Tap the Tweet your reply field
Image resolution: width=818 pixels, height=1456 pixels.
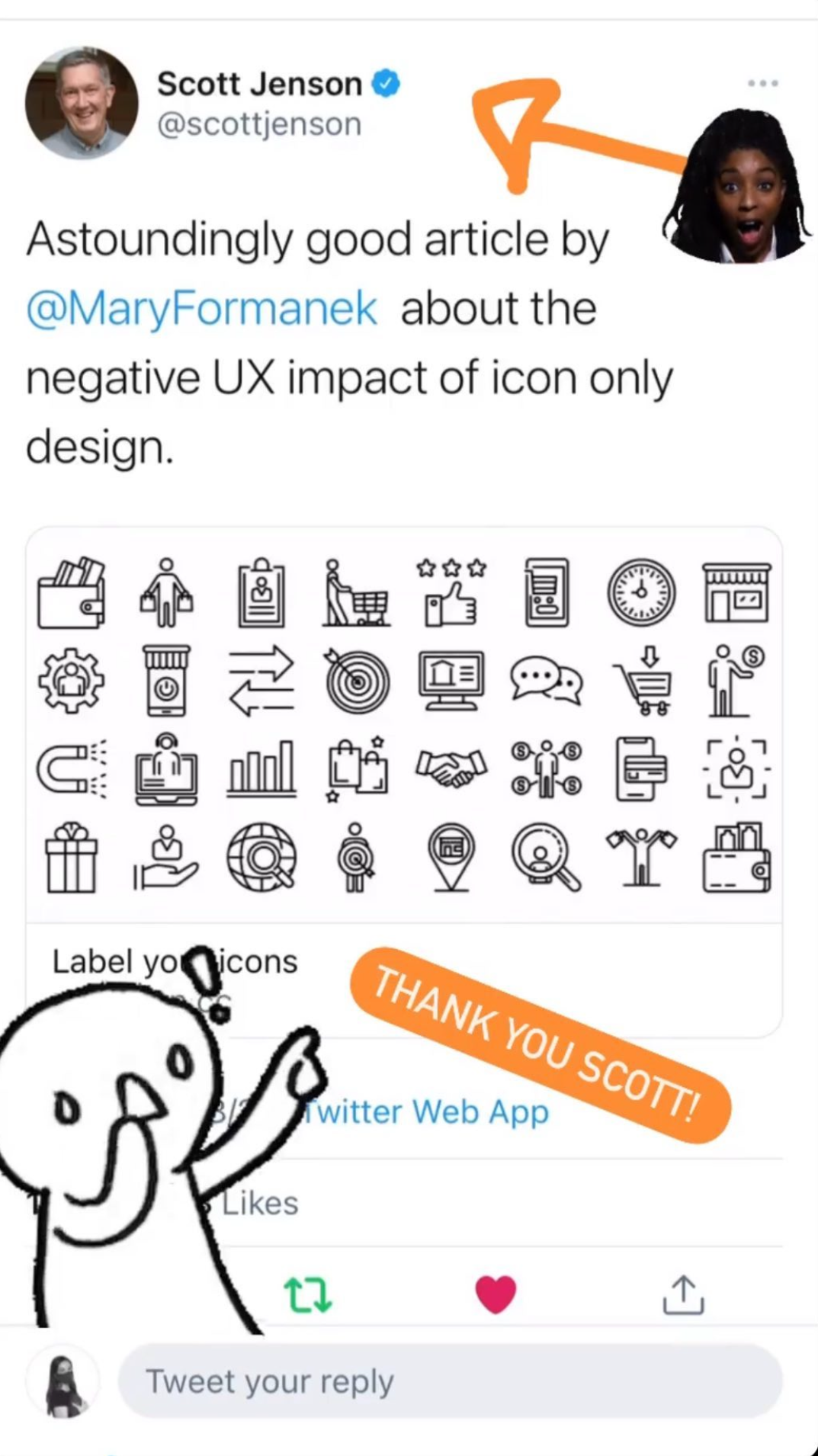450,1381
